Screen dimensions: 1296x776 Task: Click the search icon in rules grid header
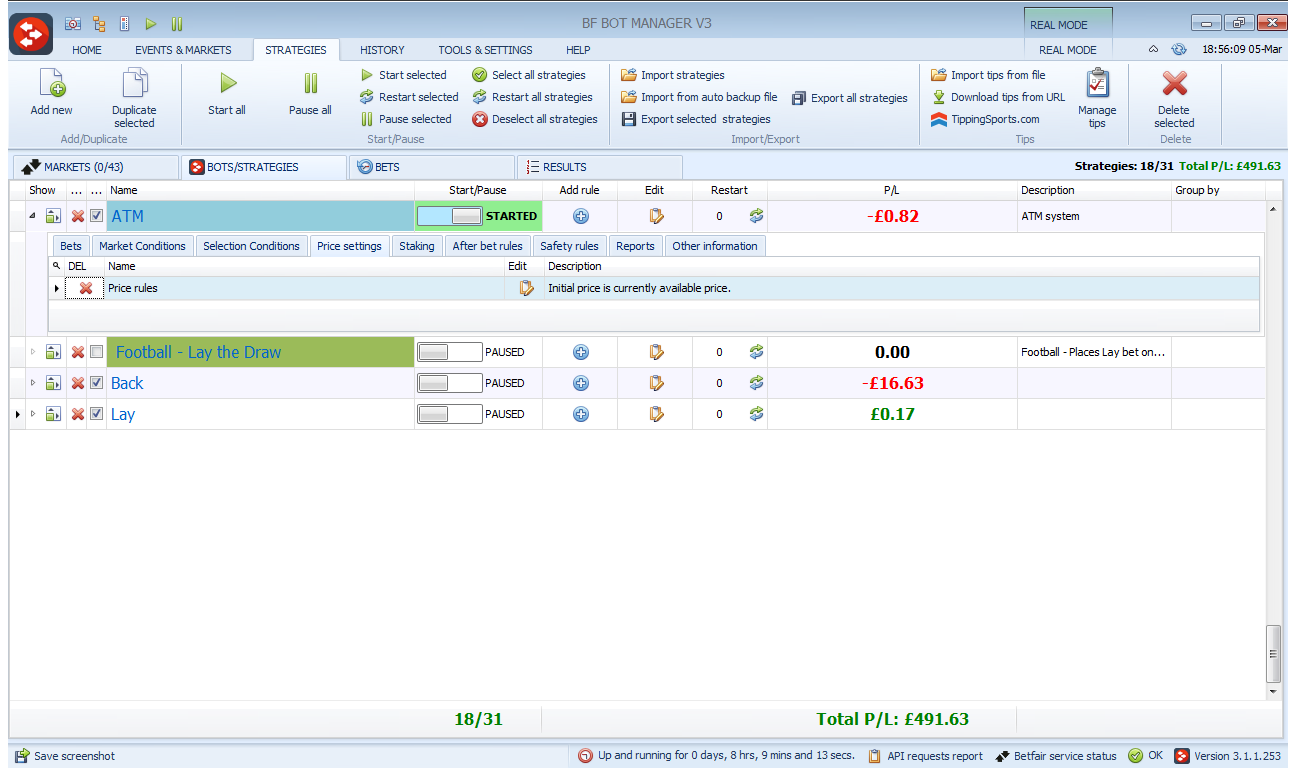(x=56, y=266)
